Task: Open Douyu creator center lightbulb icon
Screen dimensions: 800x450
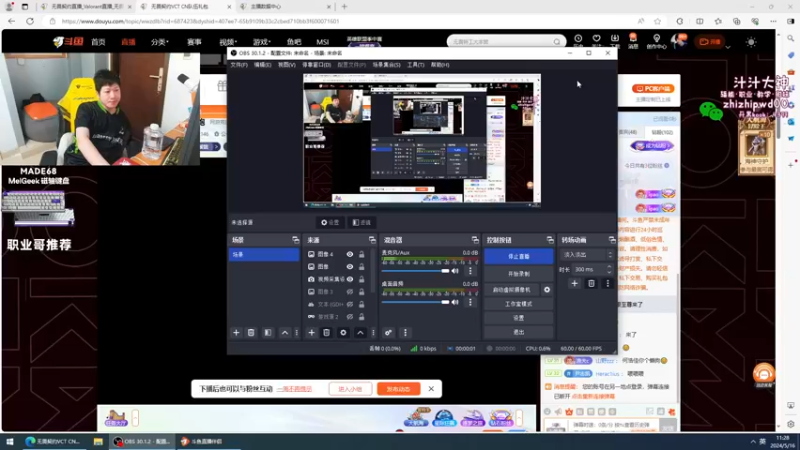Action: [x=657, y=39]
